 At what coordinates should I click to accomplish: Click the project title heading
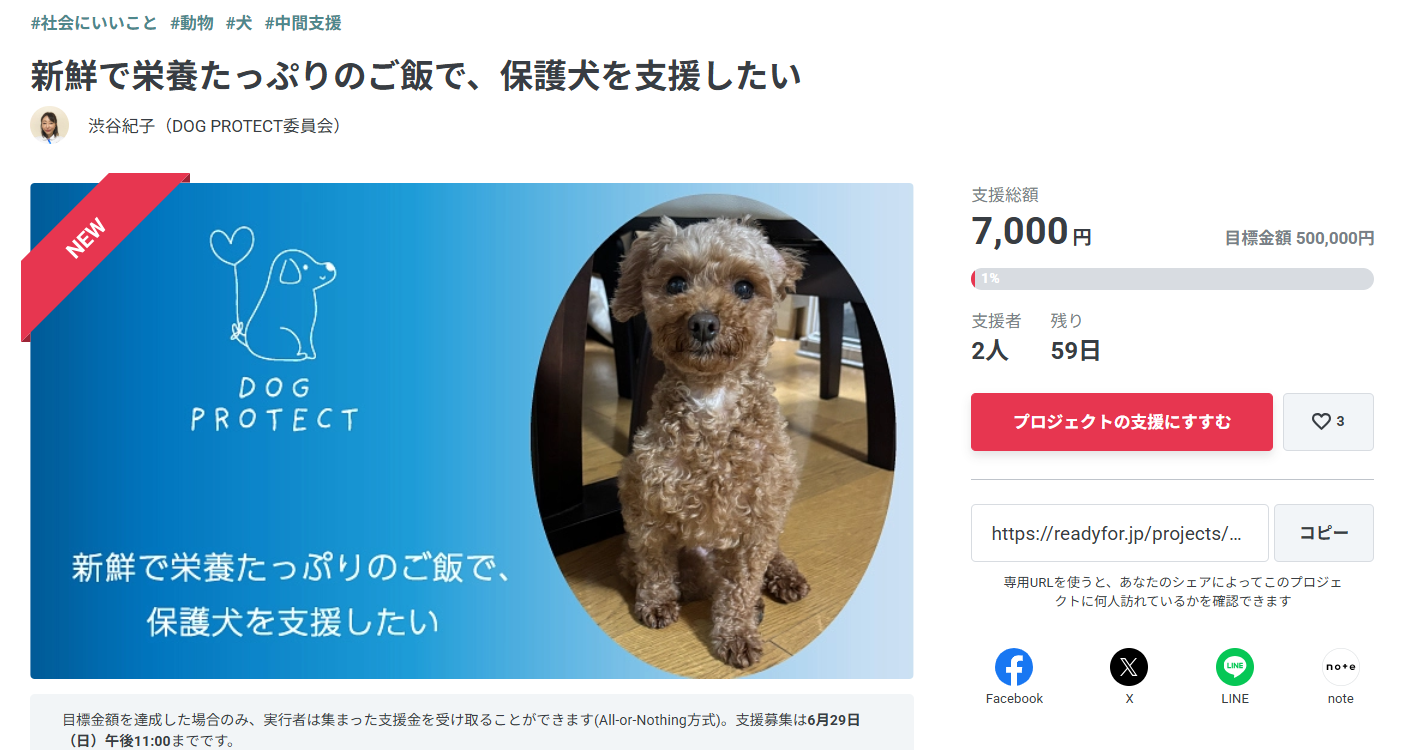pyautogui.click(x=416, y=76)
